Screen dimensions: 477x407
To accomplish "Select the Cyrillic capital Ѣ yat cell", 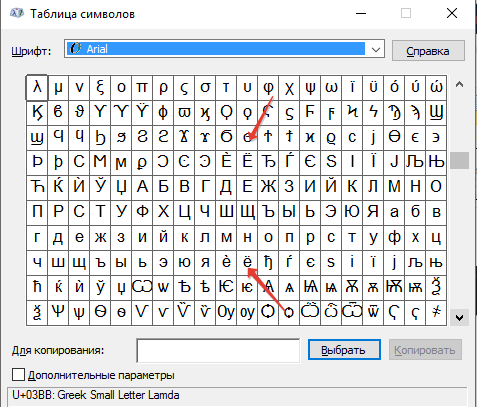I will coord(184,288).
